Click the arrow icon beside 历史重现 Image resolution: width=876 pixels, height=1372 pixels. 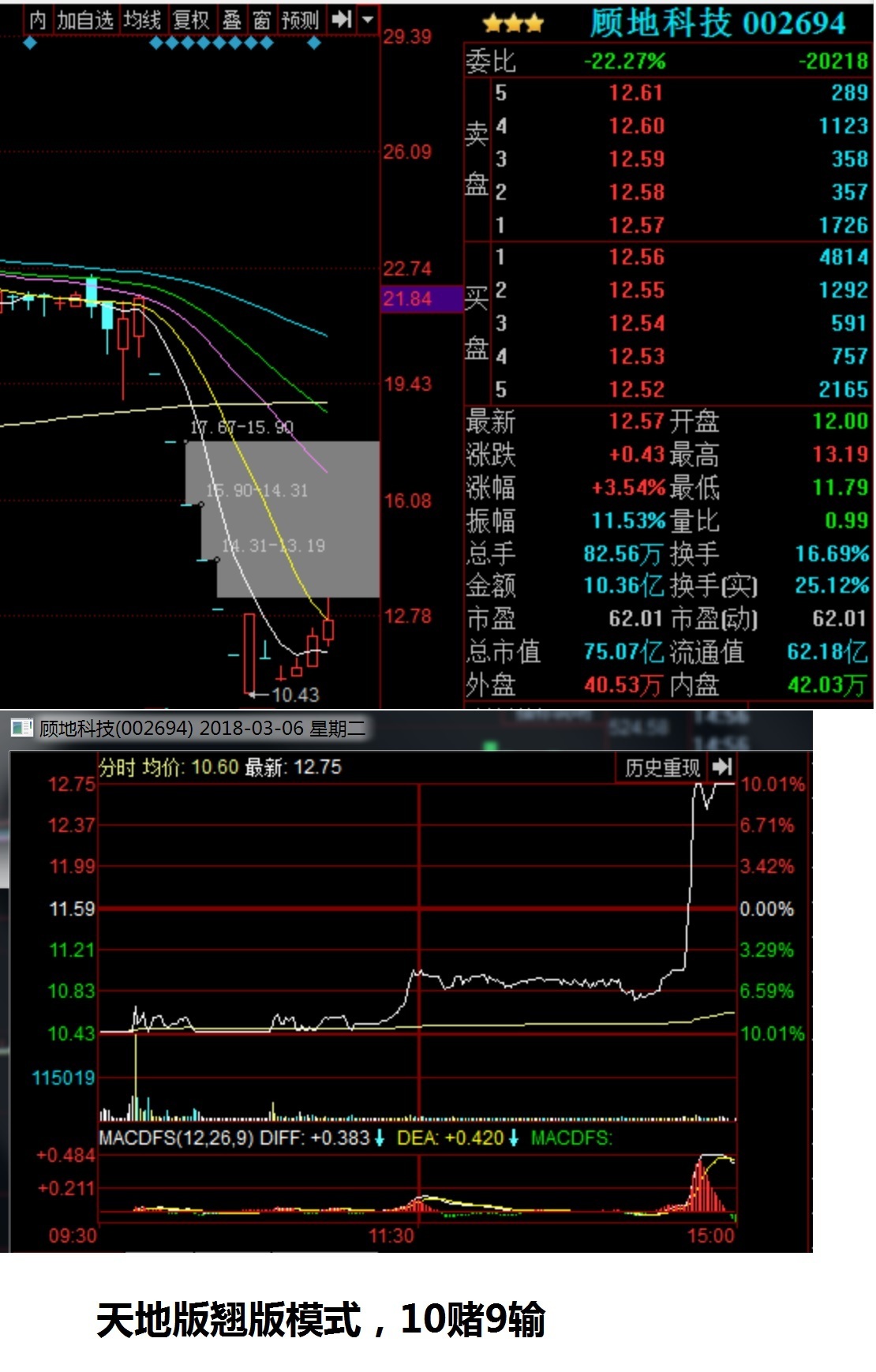click(x=721, y=767)
